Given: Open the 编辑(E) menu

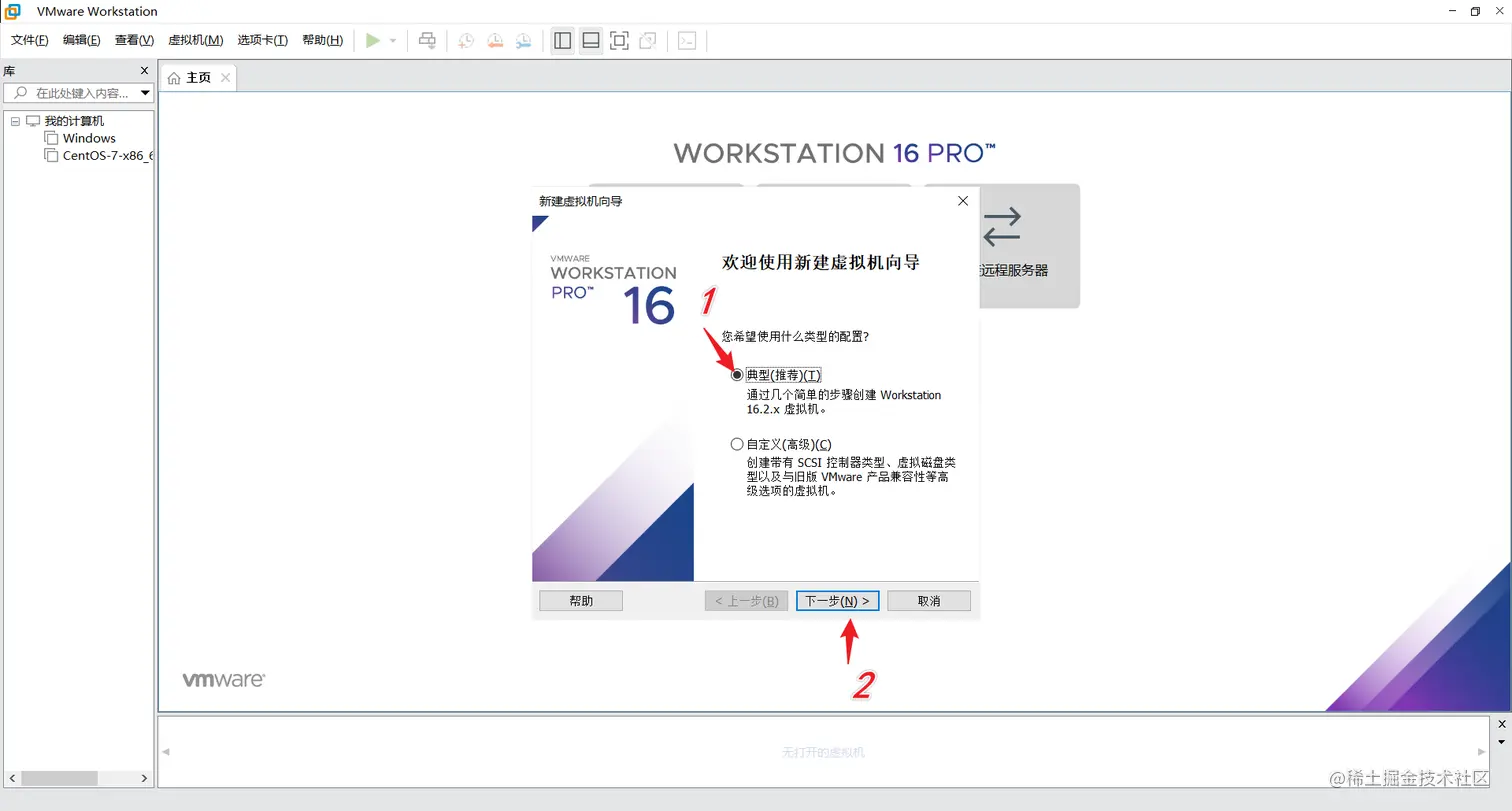Looking at the screenshot, I should point(81,40).
